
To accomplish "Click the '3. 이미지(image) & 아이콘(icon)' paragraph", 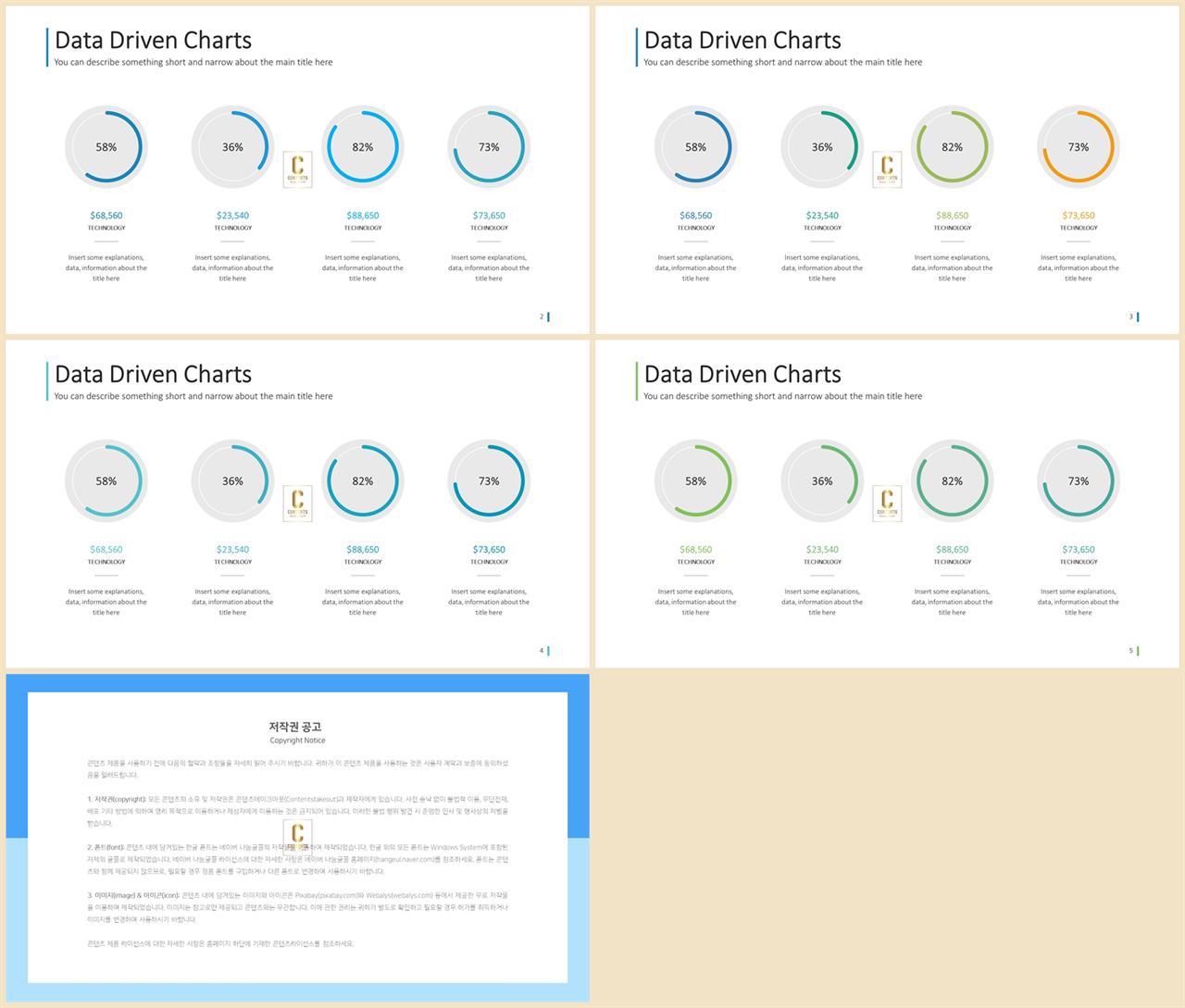I will coord(298,907).
